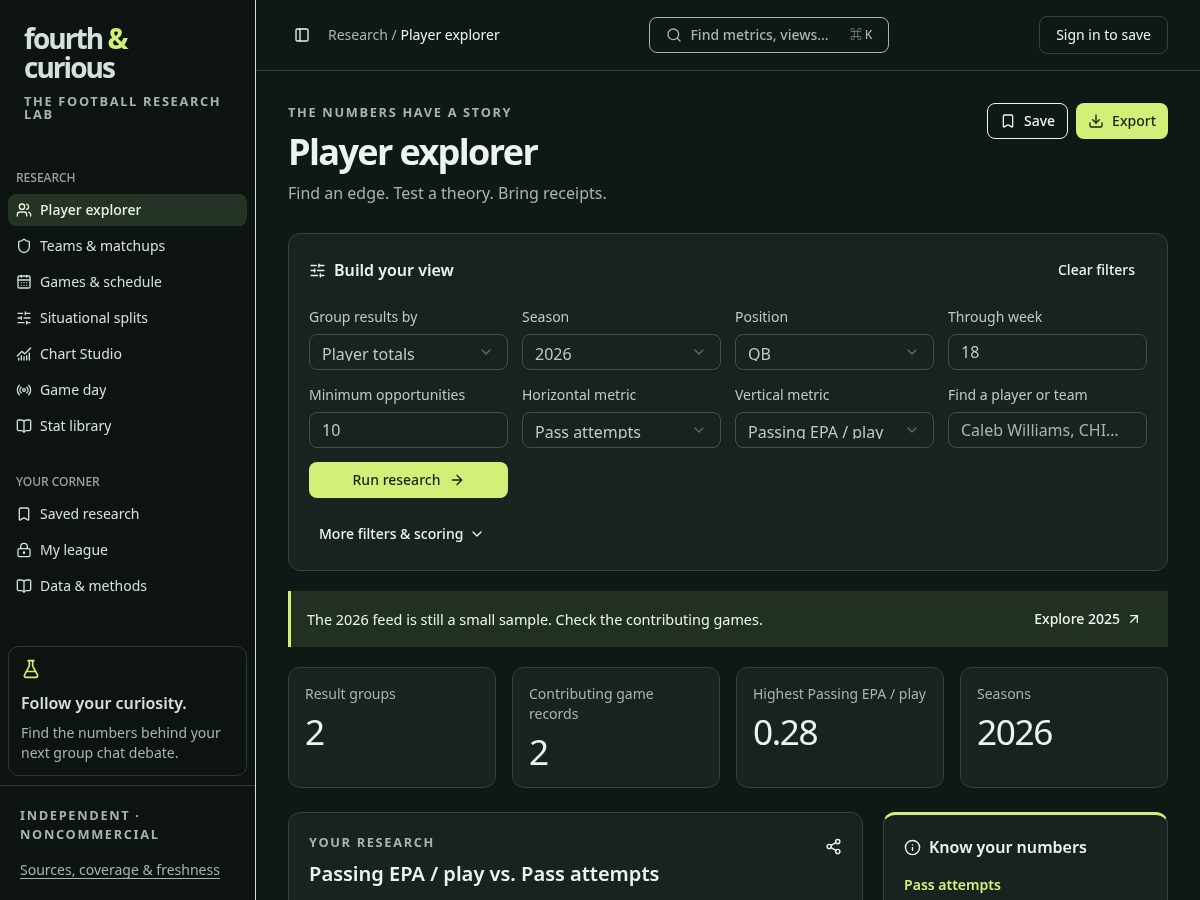Toggle the sidebar panel icon
The height and width of the screenshot is (900, 1200).
pos(302,35)
